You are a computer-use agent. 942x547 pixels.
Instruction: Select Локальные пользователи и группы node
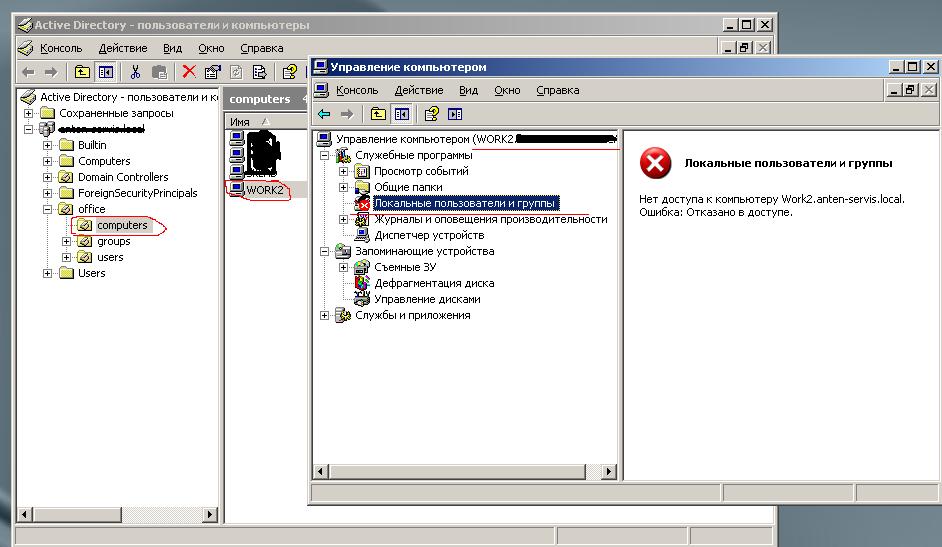point(466,203)
